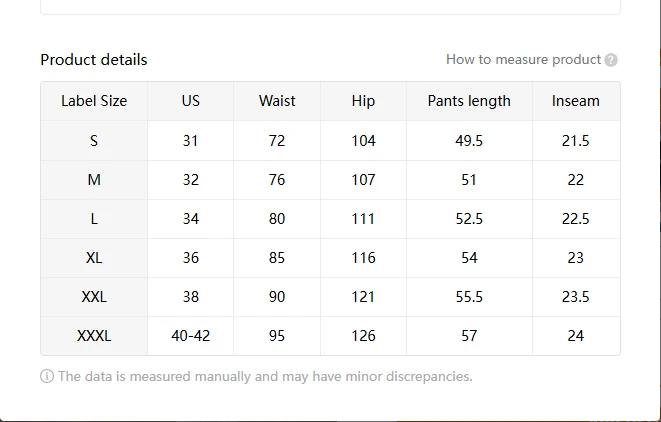Click the 126 hip measurement cell
Viewport: 661px width, 422px height.
[x=363, y=336]
